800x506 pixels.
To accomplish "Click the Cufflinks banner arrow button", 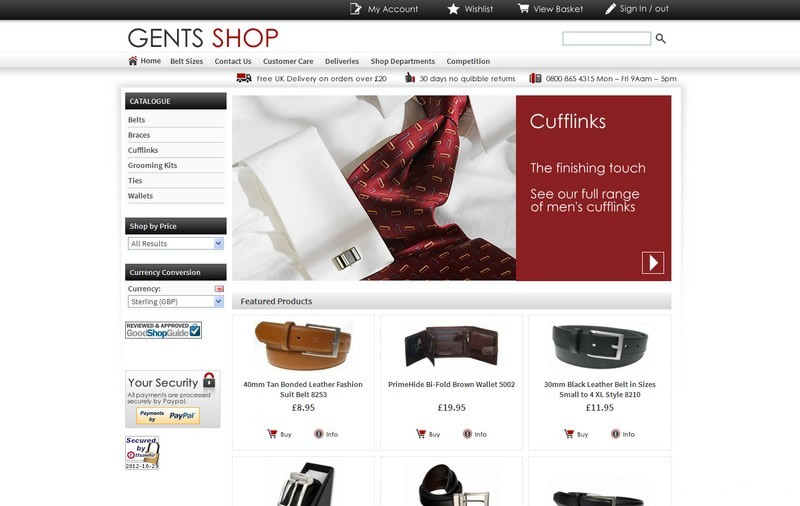I will [653, 263].
